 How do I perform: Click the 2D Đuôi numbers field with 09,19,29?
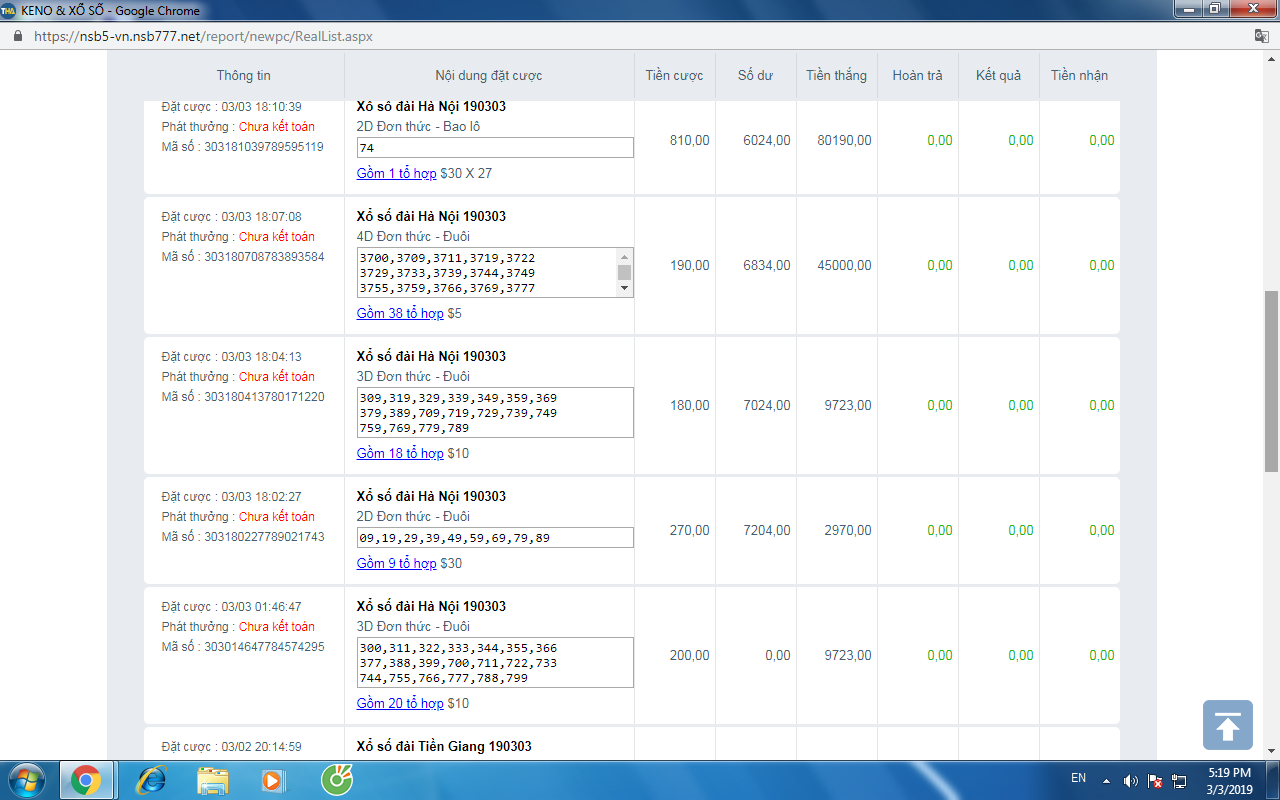tap(494, 538)
